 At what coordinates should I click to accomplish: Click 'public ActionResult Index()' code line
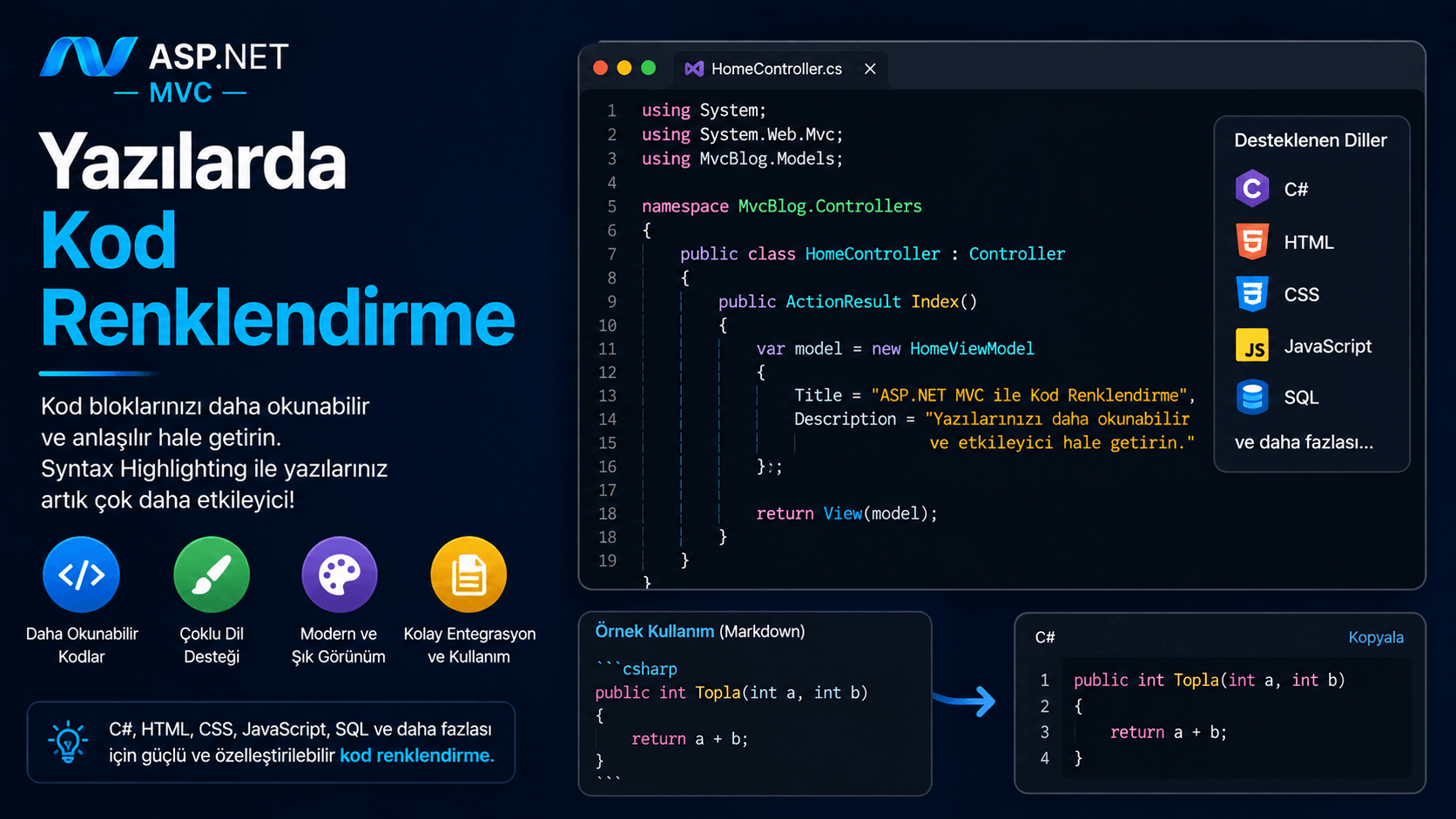tap(848, 302)
